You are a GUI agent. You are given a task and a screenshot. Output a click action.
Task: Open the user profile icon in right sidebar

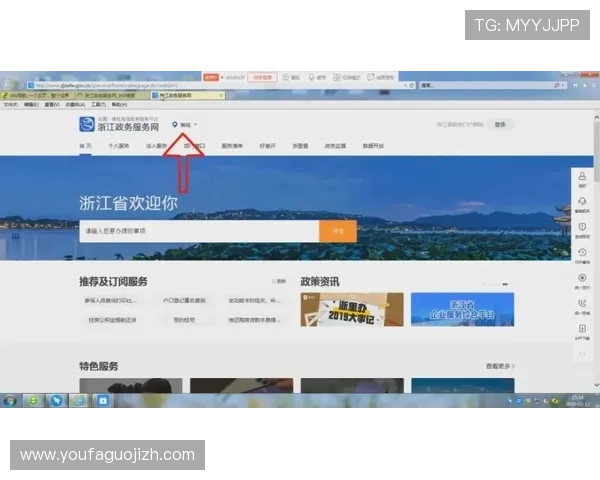[x=582, y=176]
